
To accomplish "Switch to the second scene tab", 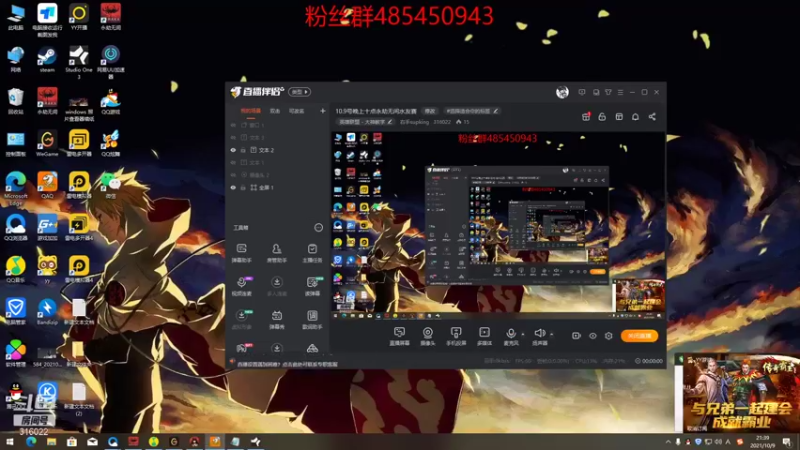I will coord(275,111).
